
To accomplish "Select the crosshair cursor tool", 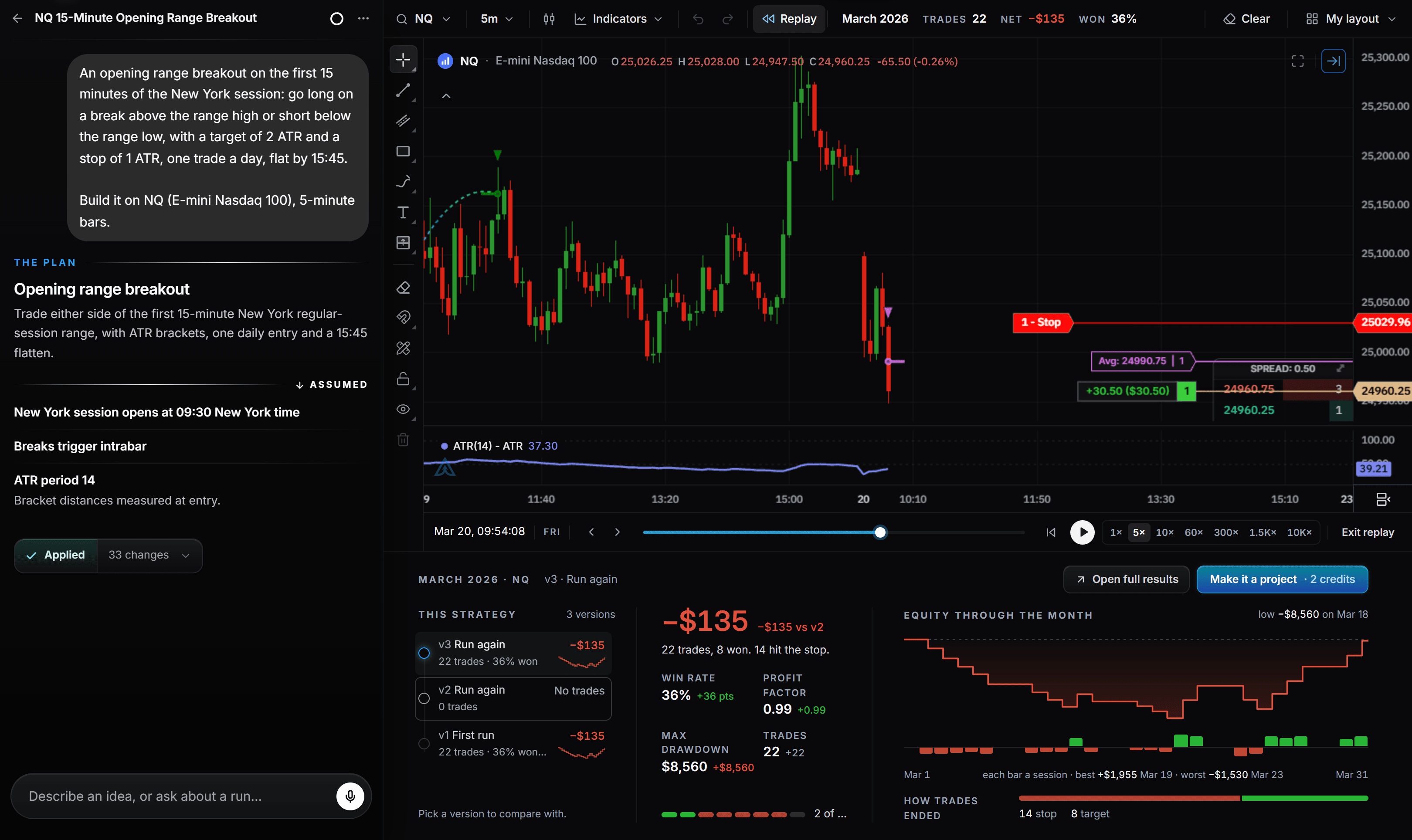I will tap(403, 59).
